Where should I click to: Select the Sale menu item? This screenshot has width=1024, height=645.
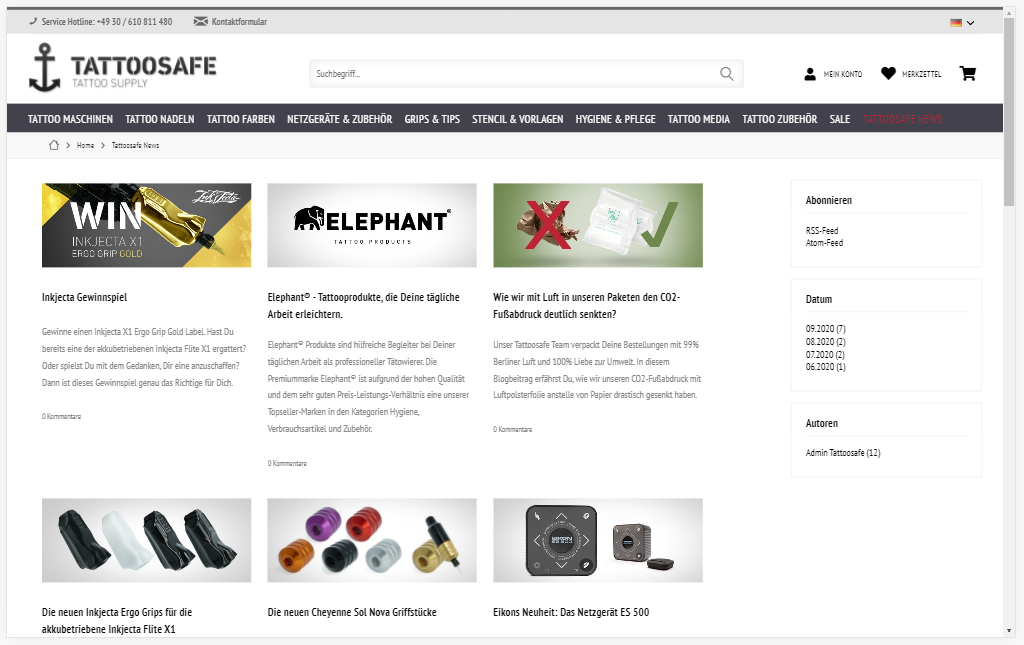840,119
